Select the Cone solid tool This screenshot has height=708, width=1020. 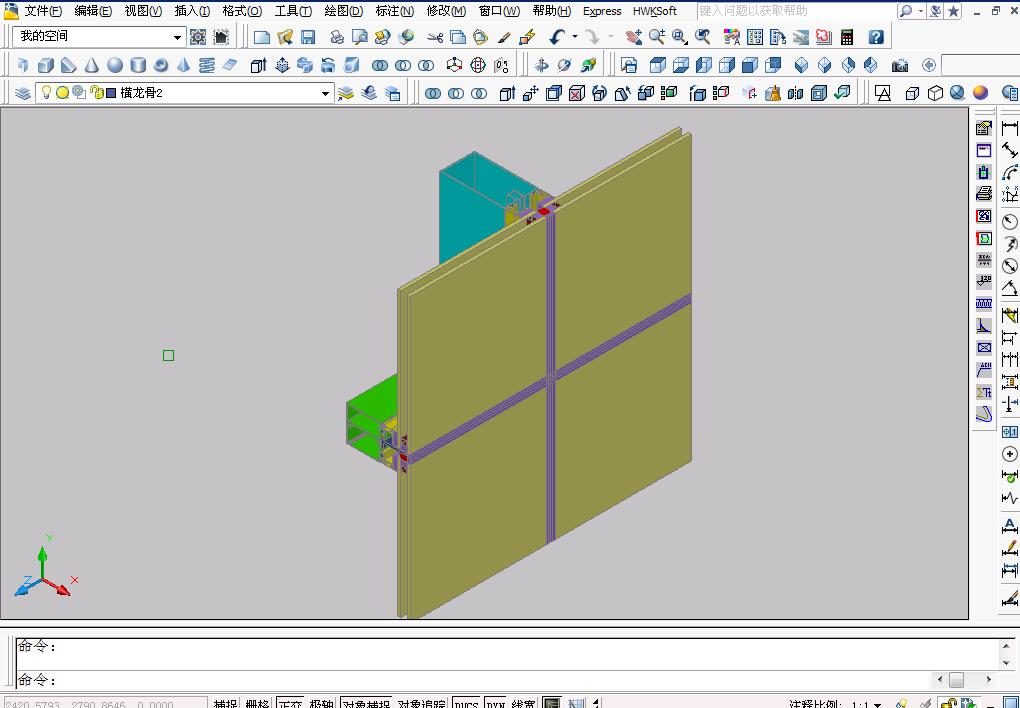(92, 65)
